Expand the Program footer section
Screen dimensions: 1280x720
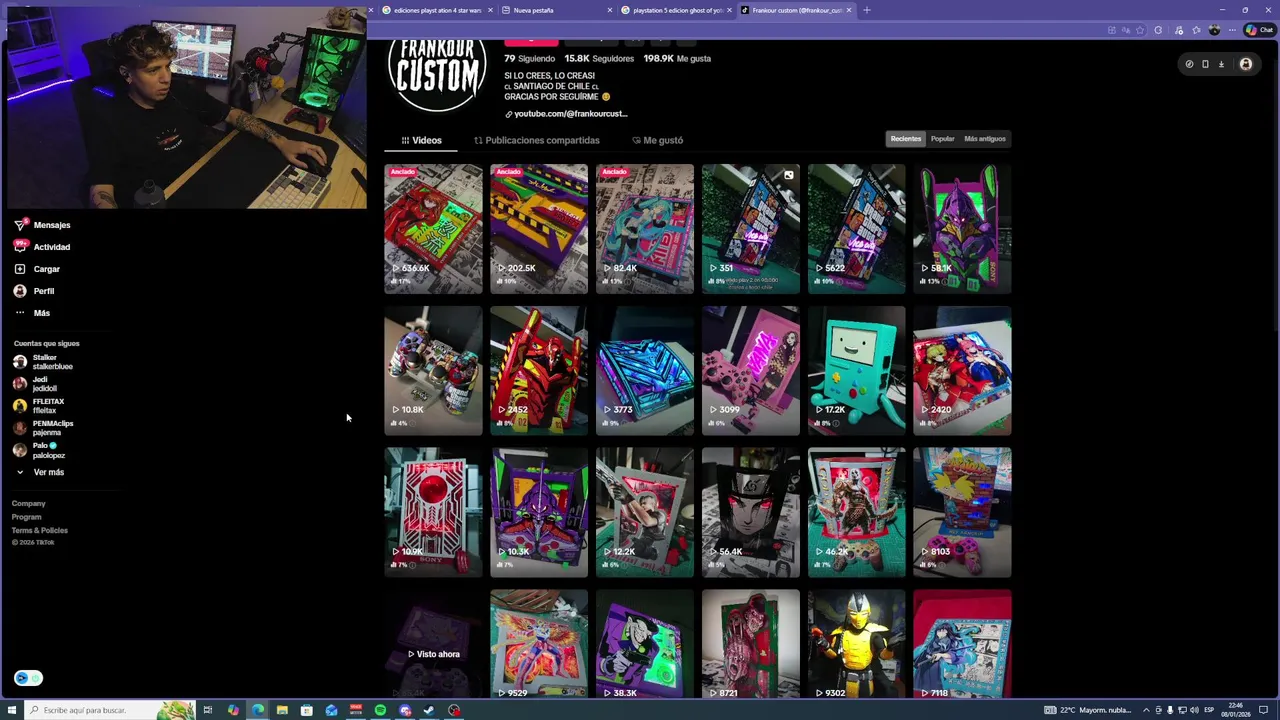pos(27,517)
